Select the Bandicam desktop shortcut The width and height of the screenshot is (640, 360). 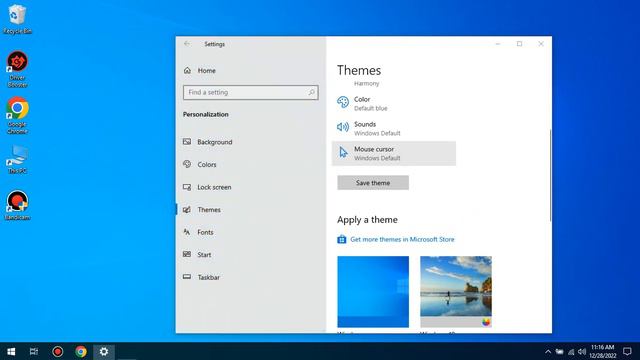tap(17, 205)
